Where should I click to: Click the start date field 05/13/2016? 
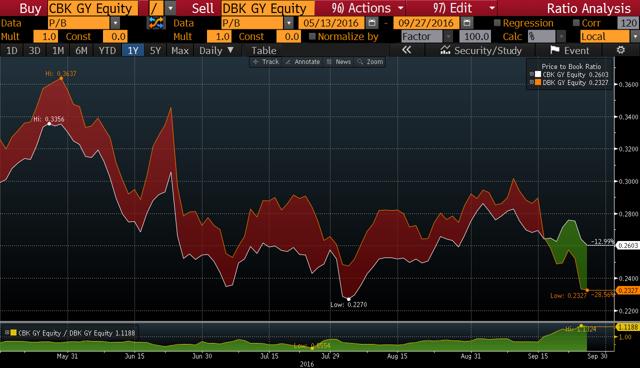click(x=331, y=23)
